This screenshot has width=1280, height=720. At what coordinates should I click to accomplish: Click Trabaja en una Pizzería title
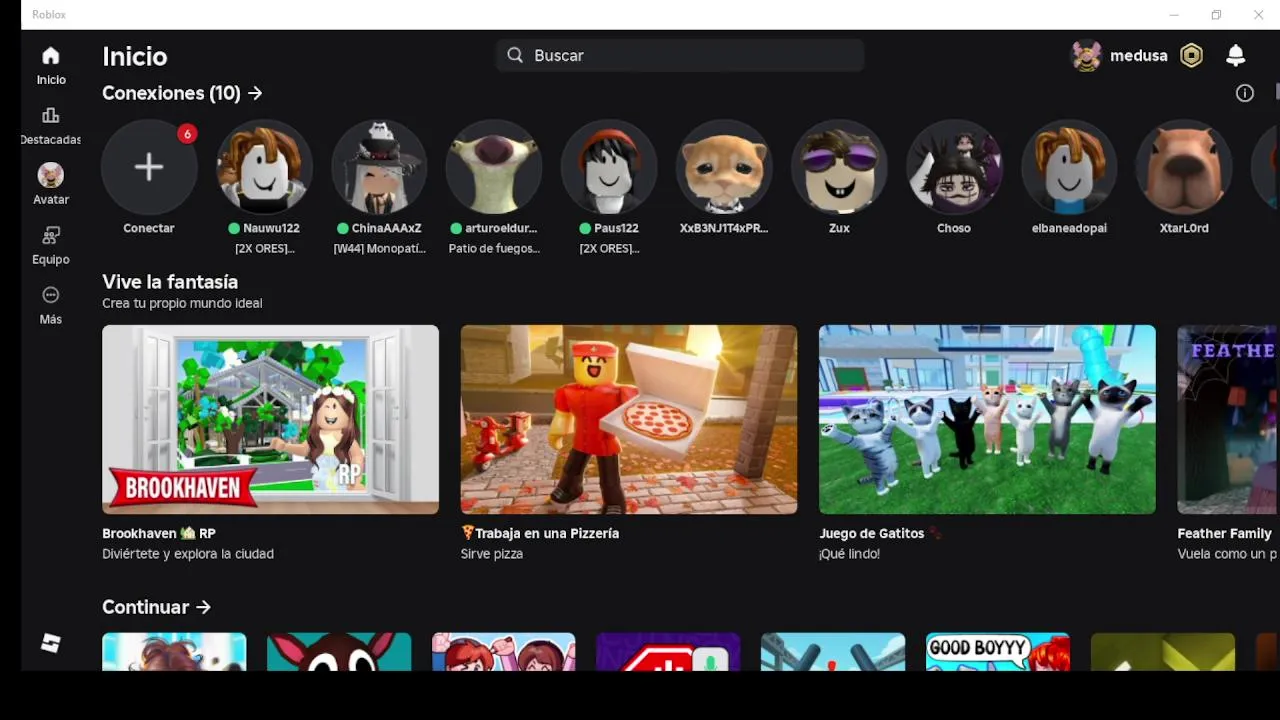click(540, 533)
